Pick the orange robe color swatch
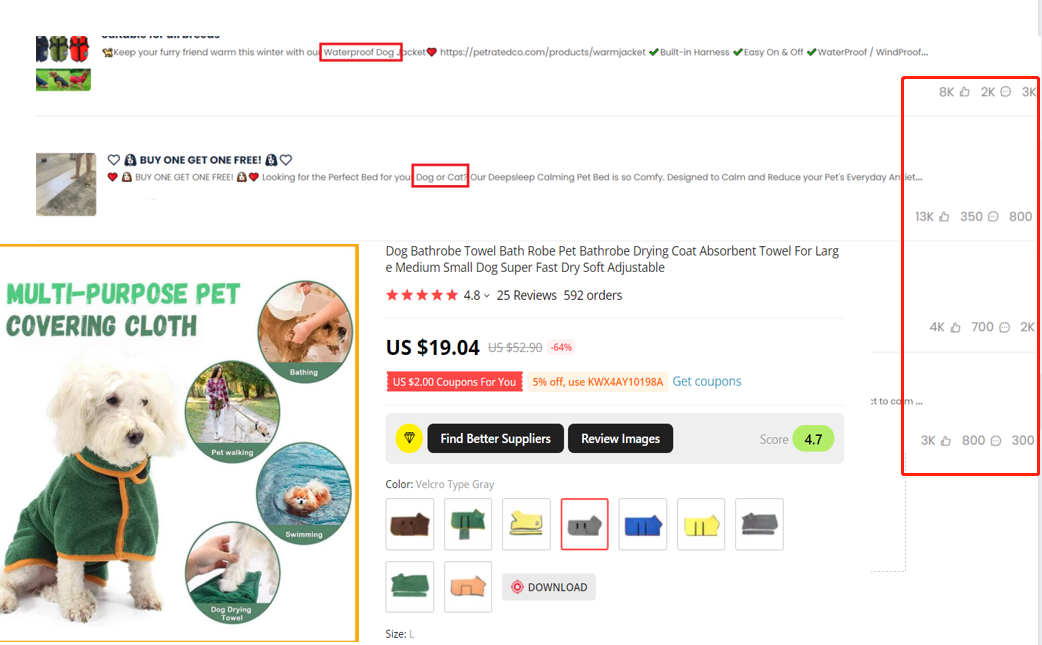The height and width of the screenshot is (645, 1042). click(x=468, y=587)
